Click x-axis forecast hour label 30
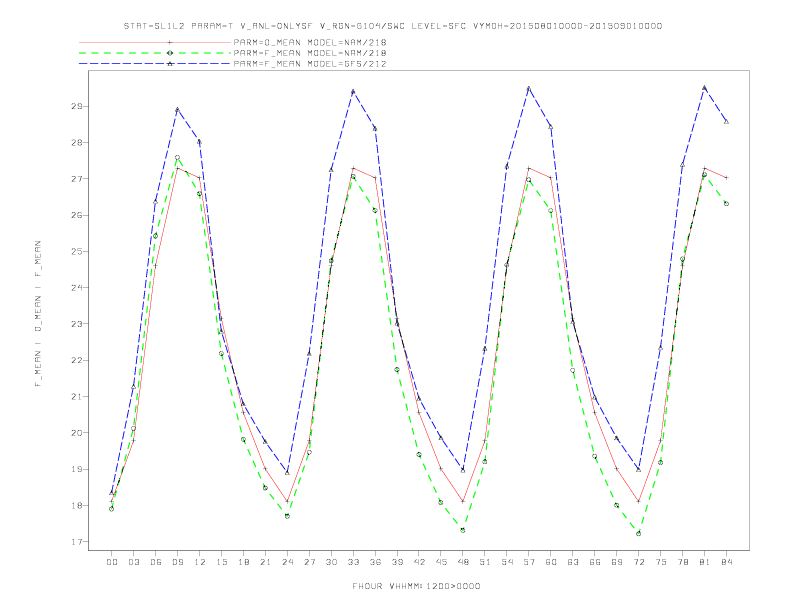The height and width of the screenshot is (612, 792). point(331,562)
